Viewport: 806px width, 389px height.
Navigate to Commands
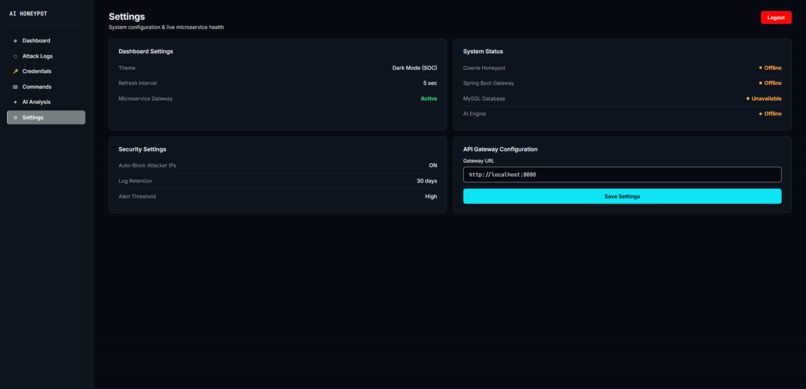(x=46, y=87)
